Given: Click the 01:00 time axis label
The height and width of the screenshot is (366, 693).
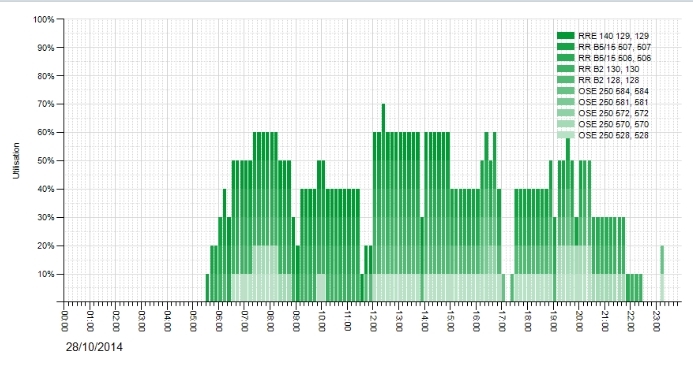Looking at the screenshot, I should pos(90,320).
